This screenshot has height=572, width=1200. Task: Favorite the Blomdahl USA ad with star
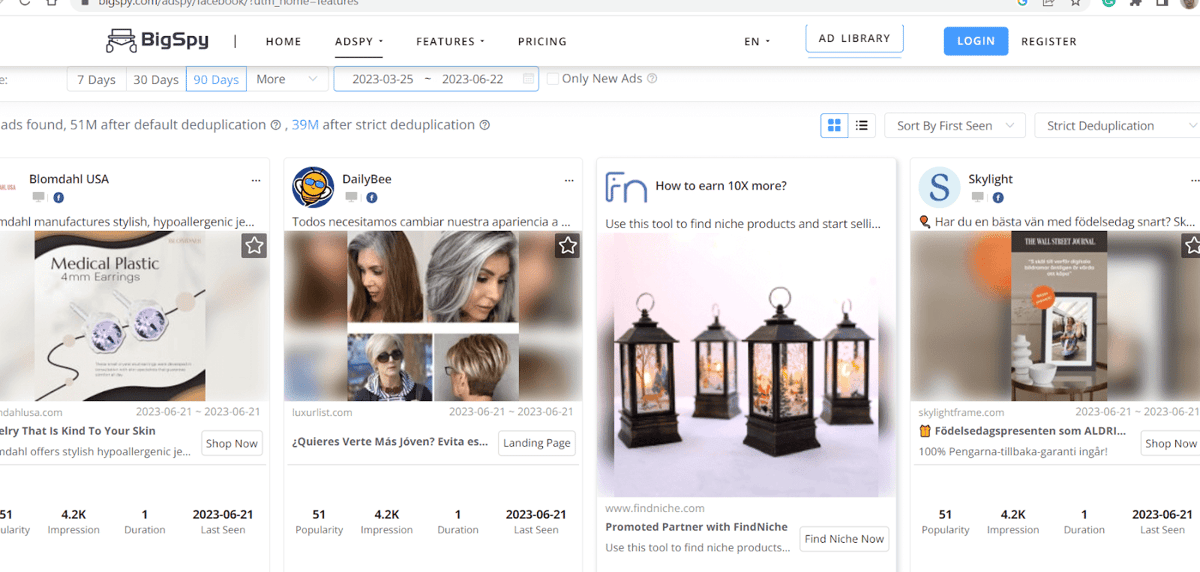pos(254,245)
